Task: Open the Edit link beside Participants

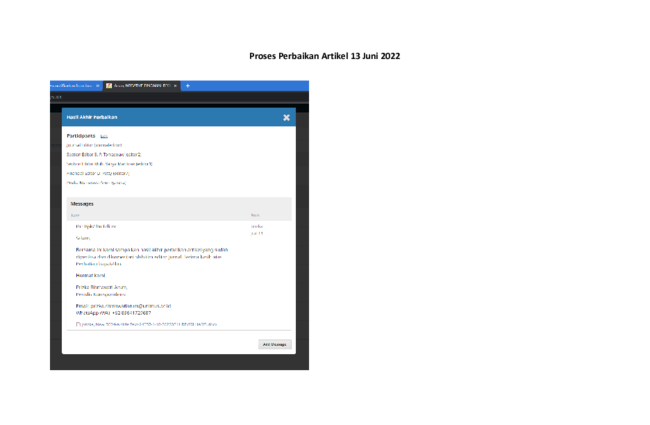Action: coord(104,136)
